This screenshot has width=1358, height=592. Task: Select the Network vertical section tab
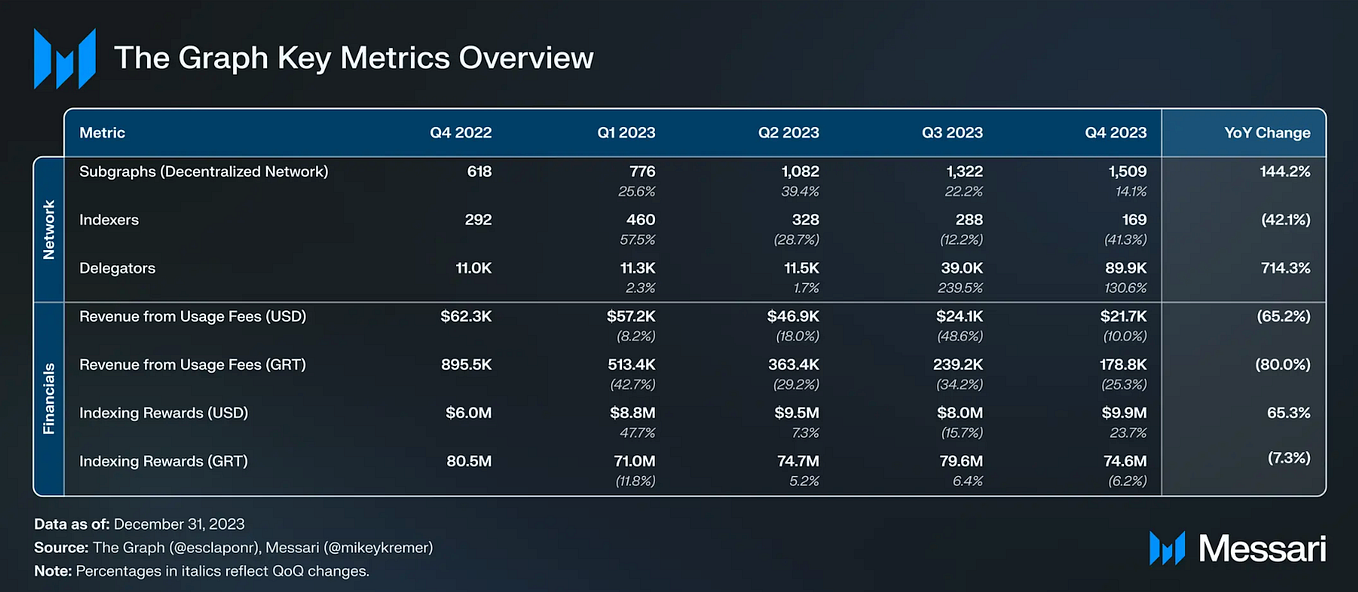pyautogui.click(x=48, y=229)
